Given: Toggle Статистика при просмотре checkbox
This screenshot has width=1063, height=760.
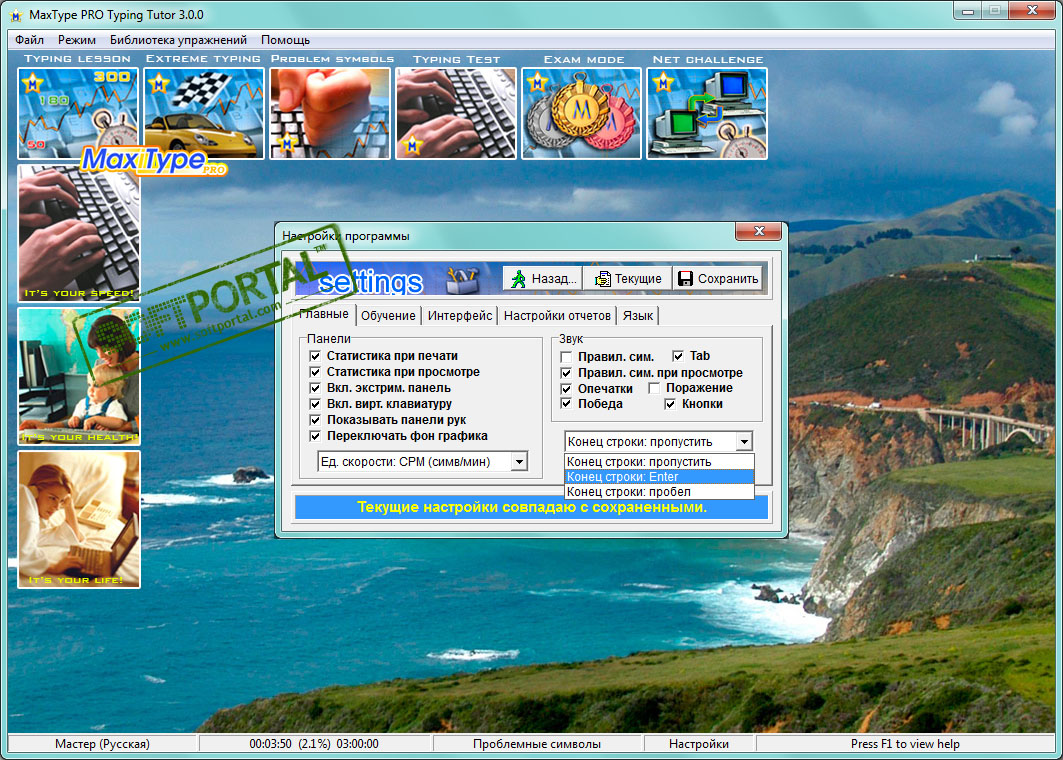Looking at the screenshot, I should (x=315, y=372).
